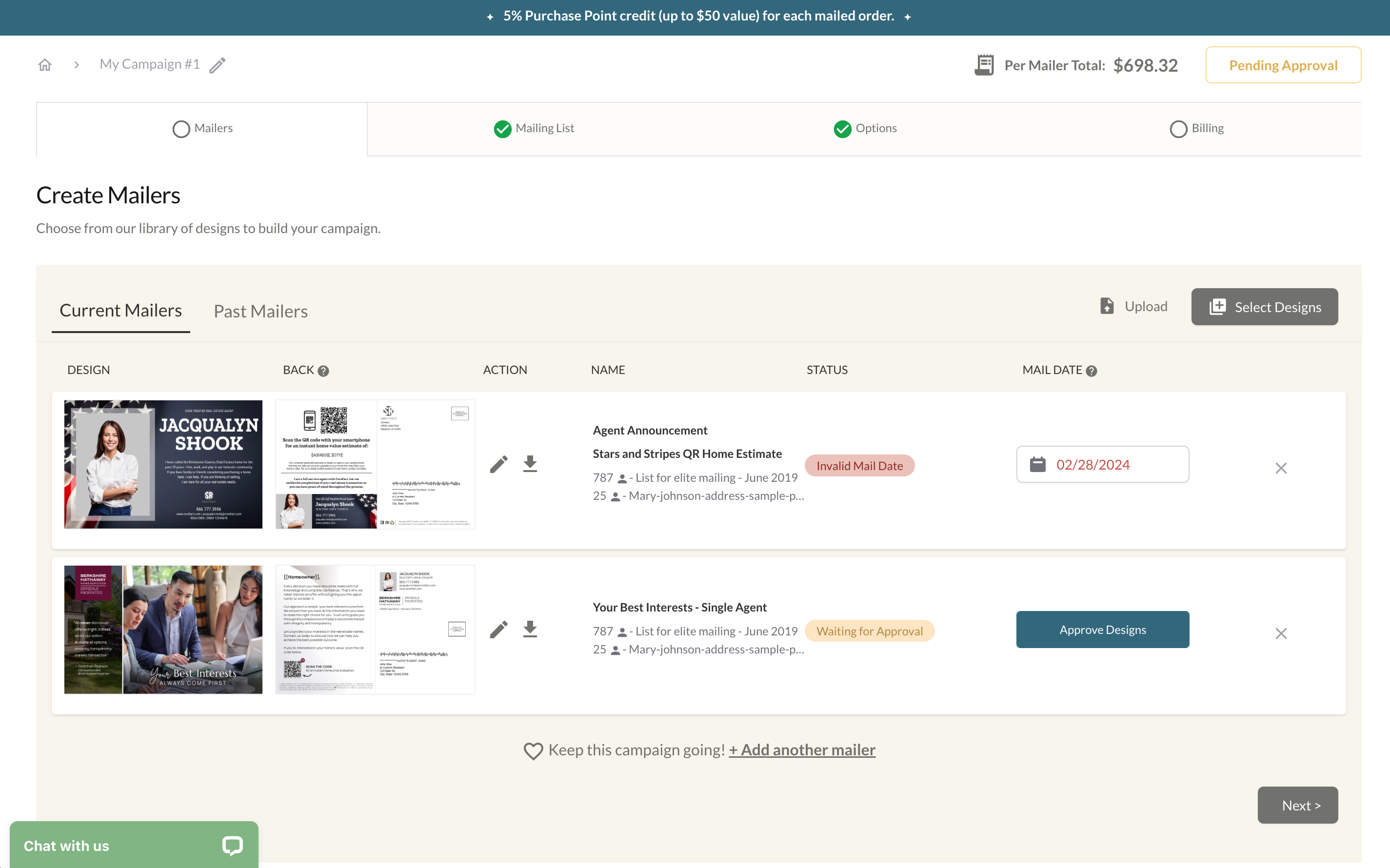Click the home icon in breadcrumb
Screen dimensions: 1390x868
point(45,65)
